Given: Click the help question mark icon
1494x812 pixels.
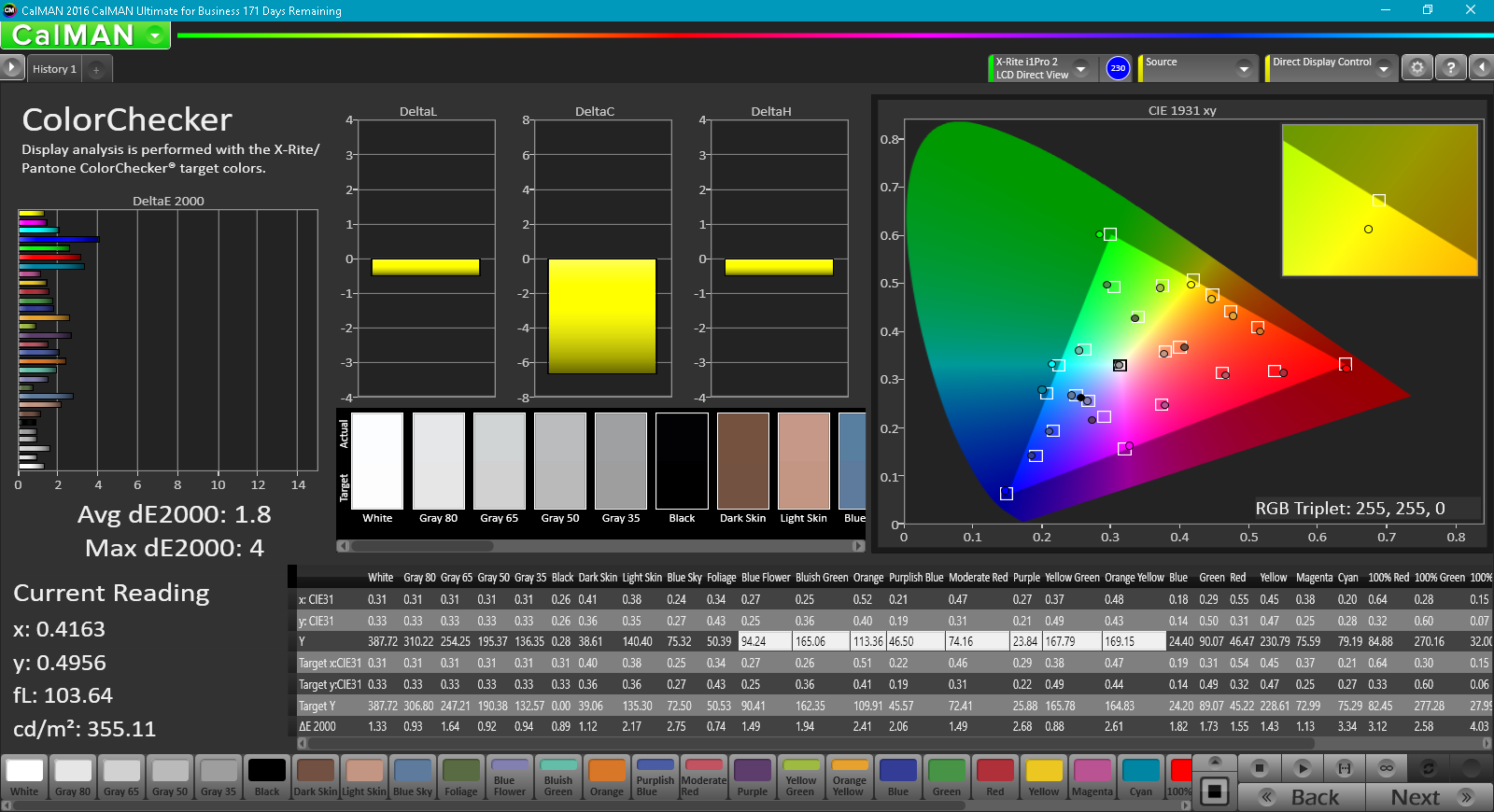Looking at the screenshot, I should 1450,68.
